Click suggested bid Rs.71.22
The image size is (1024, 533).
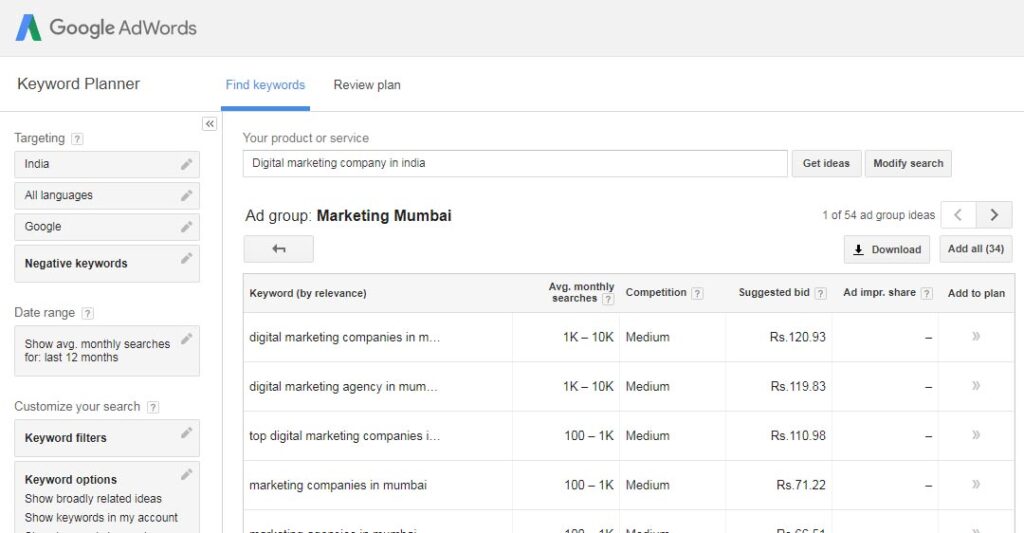801,485
